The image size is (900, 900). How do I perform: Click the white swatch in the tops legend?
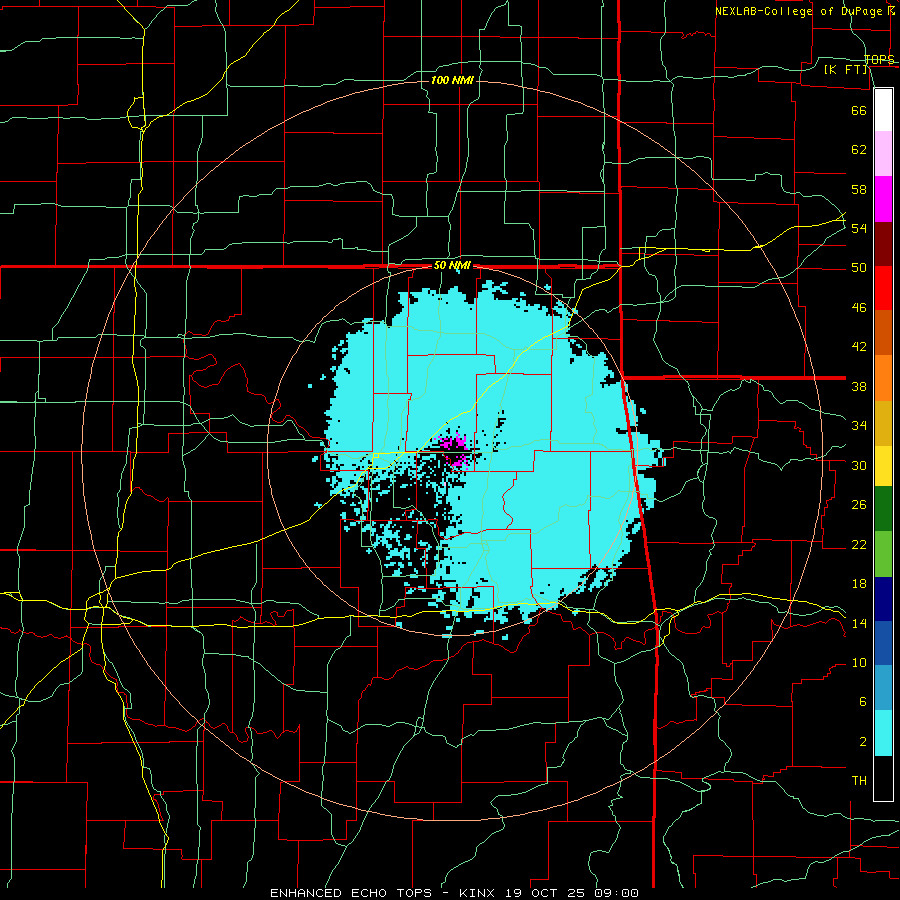883,110
